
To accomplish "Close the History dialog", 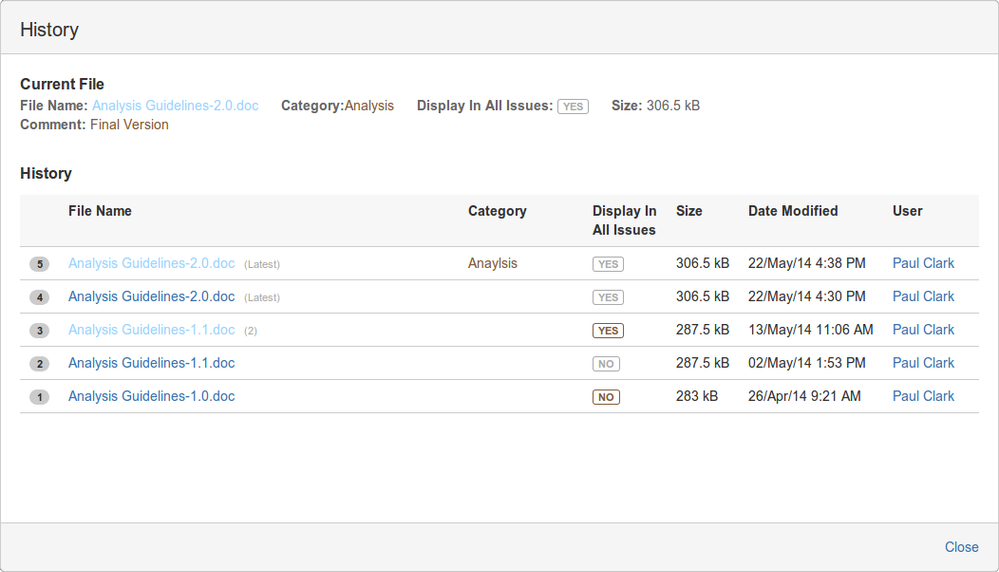I will coord(961,547).
